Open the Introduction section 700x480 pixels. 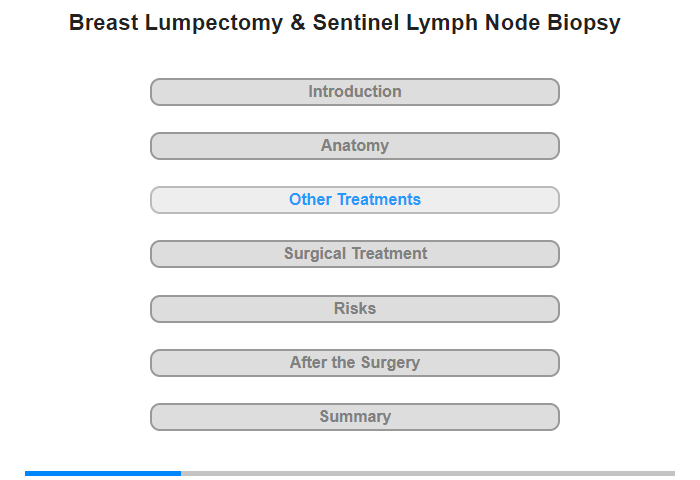(x=354, y=92)
